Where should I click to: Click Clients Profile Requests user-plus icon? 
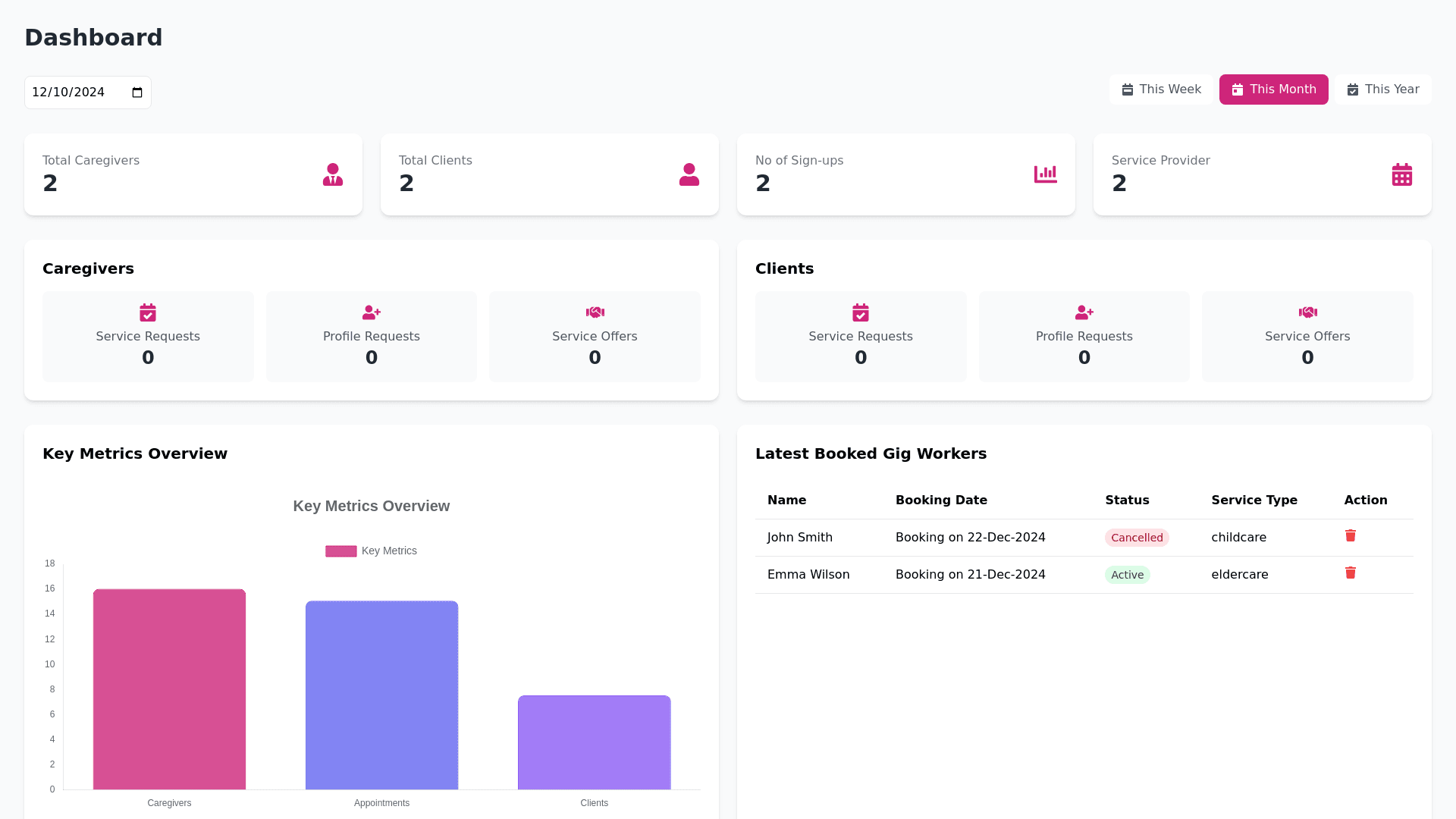click(x=1084, y=312)
